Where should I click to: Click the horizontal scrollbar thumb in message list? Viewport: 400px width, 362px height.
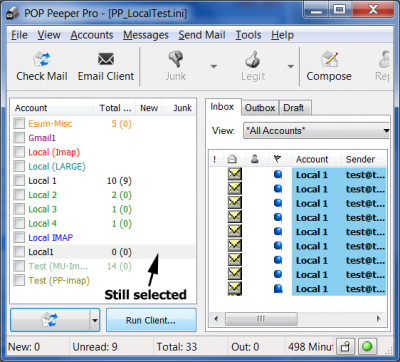pos(261,319)
